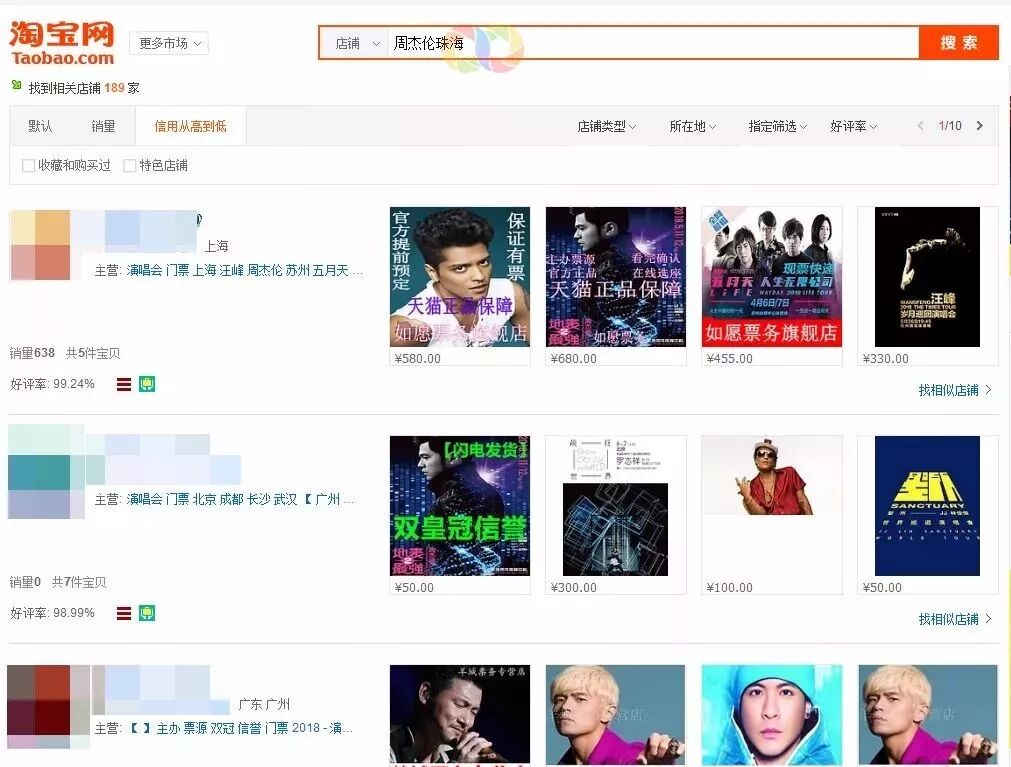Click the credit rank icon beside 99.24%
The width and height of the screenshot is (1011, 767).
pos(124,384)
